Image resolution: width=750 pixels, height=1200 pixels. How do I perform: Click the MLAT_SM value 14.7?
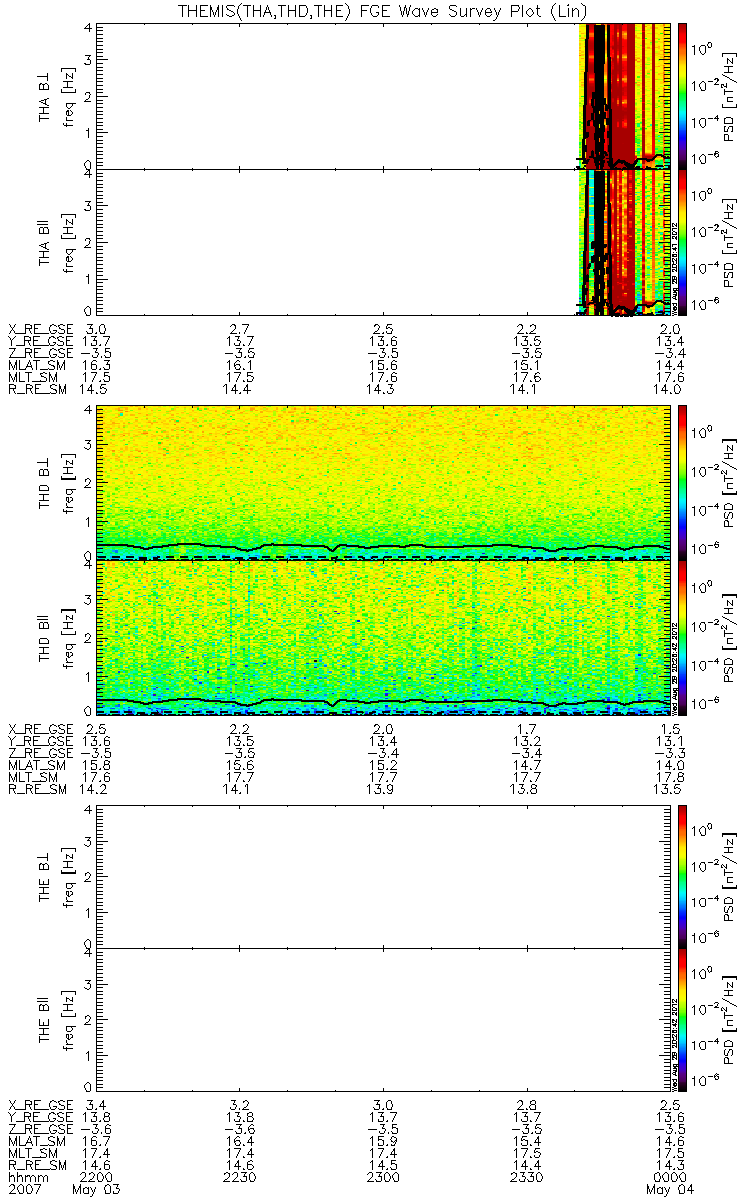tap(527, 765)
